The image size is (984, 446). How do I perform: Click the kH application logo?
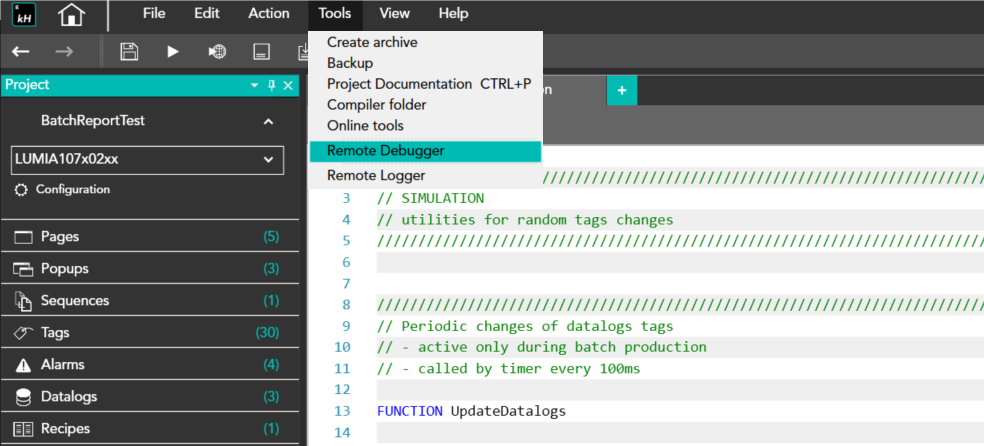(23, 15)
